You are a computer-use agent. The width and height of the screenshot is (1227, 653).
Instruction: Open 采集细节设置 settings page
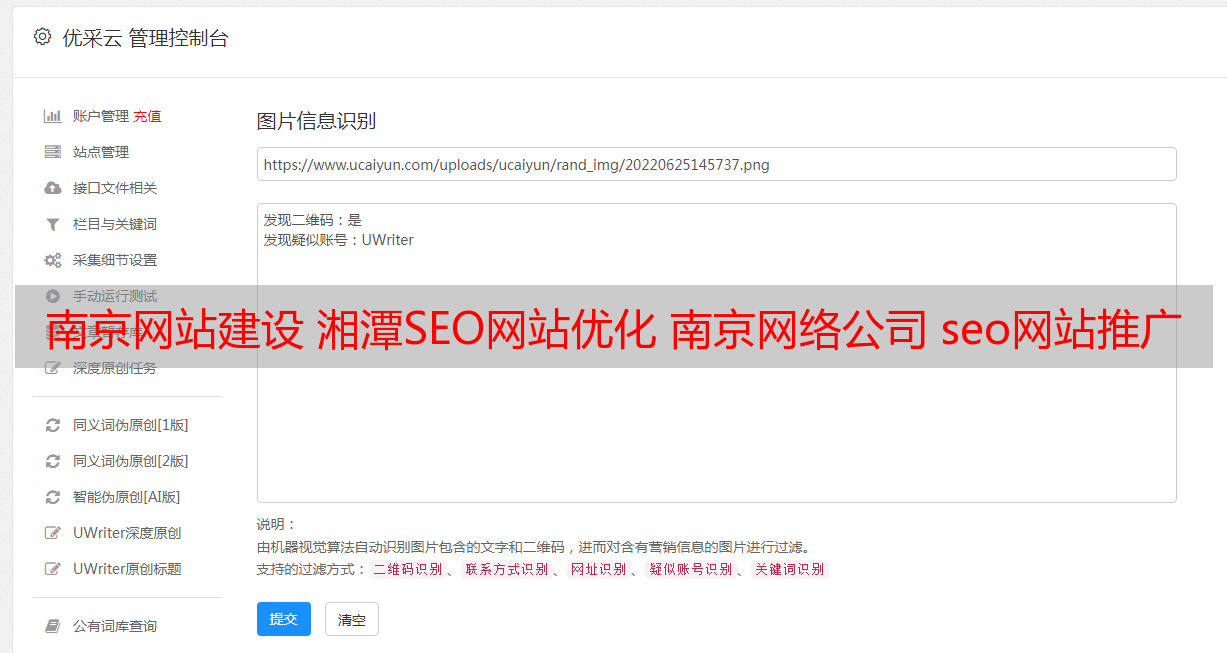pyautogui.click(x=115, y=260)
